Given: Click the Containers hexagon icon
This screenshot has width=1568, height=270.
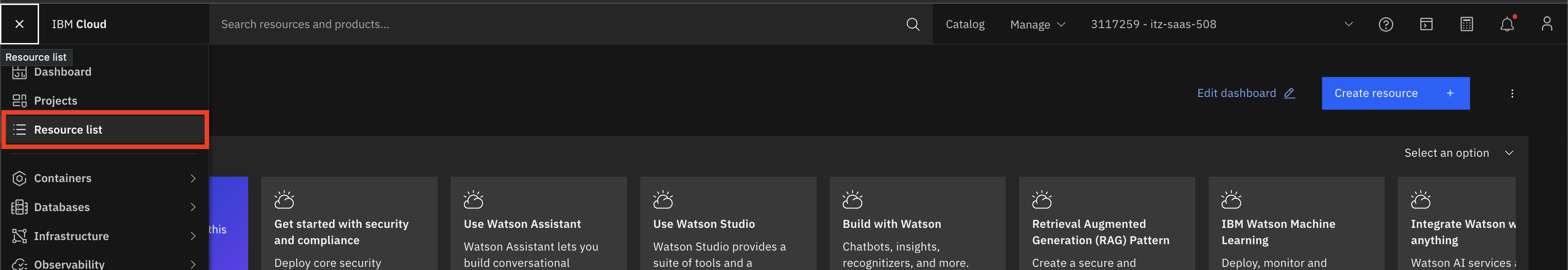Looking at the screenshot, I should point(20,178).
